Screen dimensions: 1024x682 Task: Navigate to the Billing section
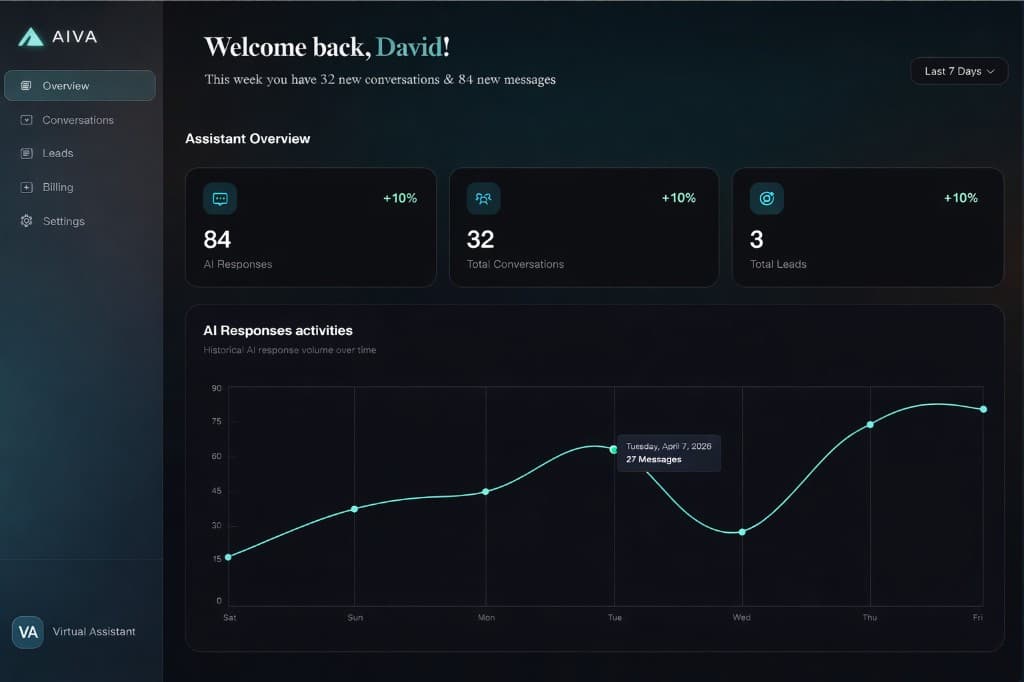(x=59, y=186)
